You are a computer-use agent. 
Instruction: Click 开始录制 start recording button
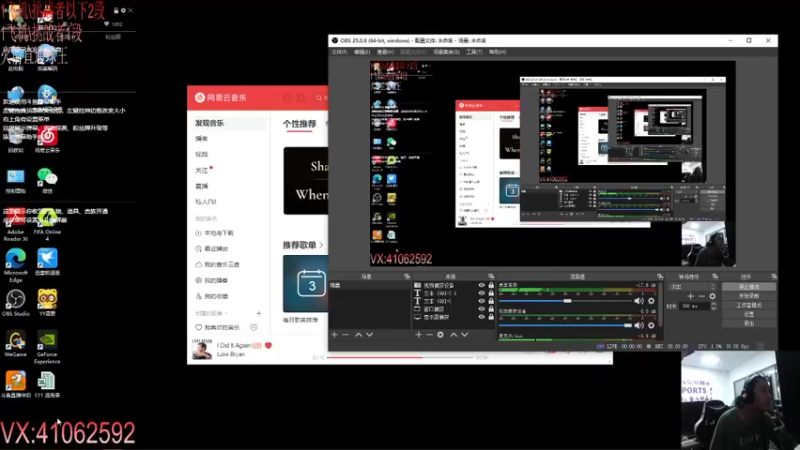coord(749,296)
